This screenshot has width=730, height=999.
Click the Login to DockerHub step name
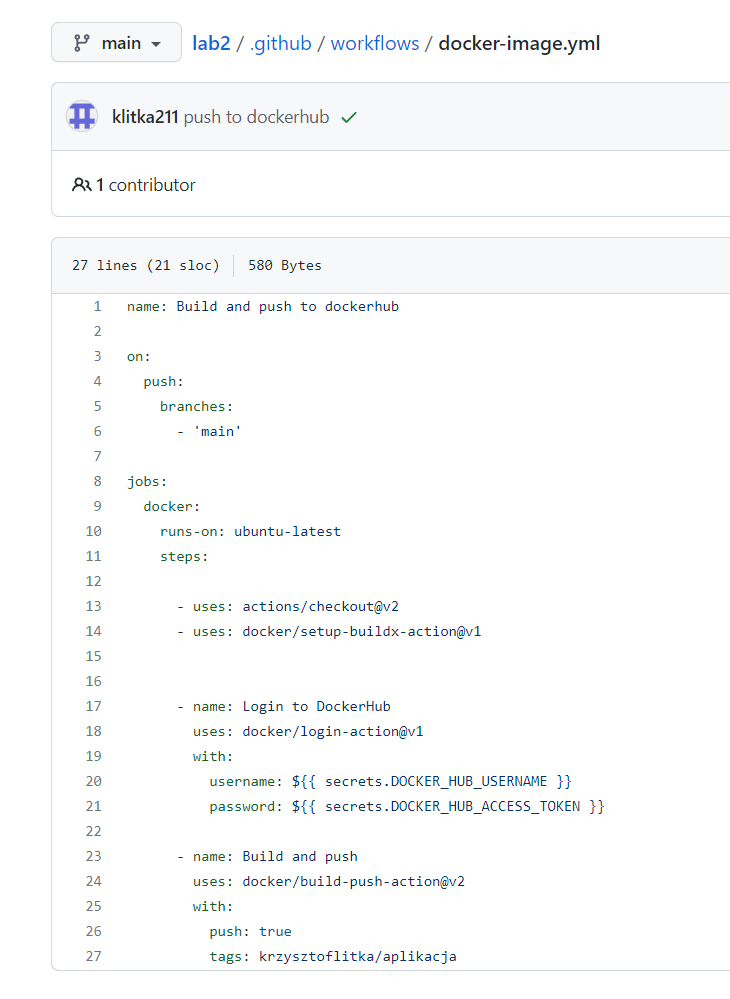point(317,707)
